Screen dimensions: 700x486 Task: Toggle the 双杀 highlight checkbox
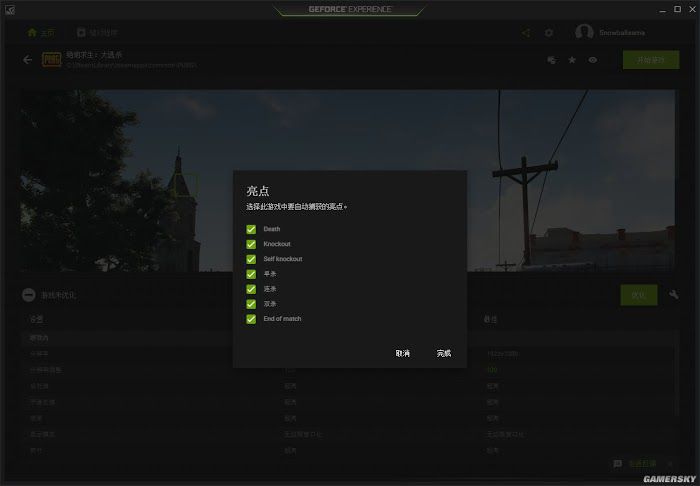coord(251,304)
